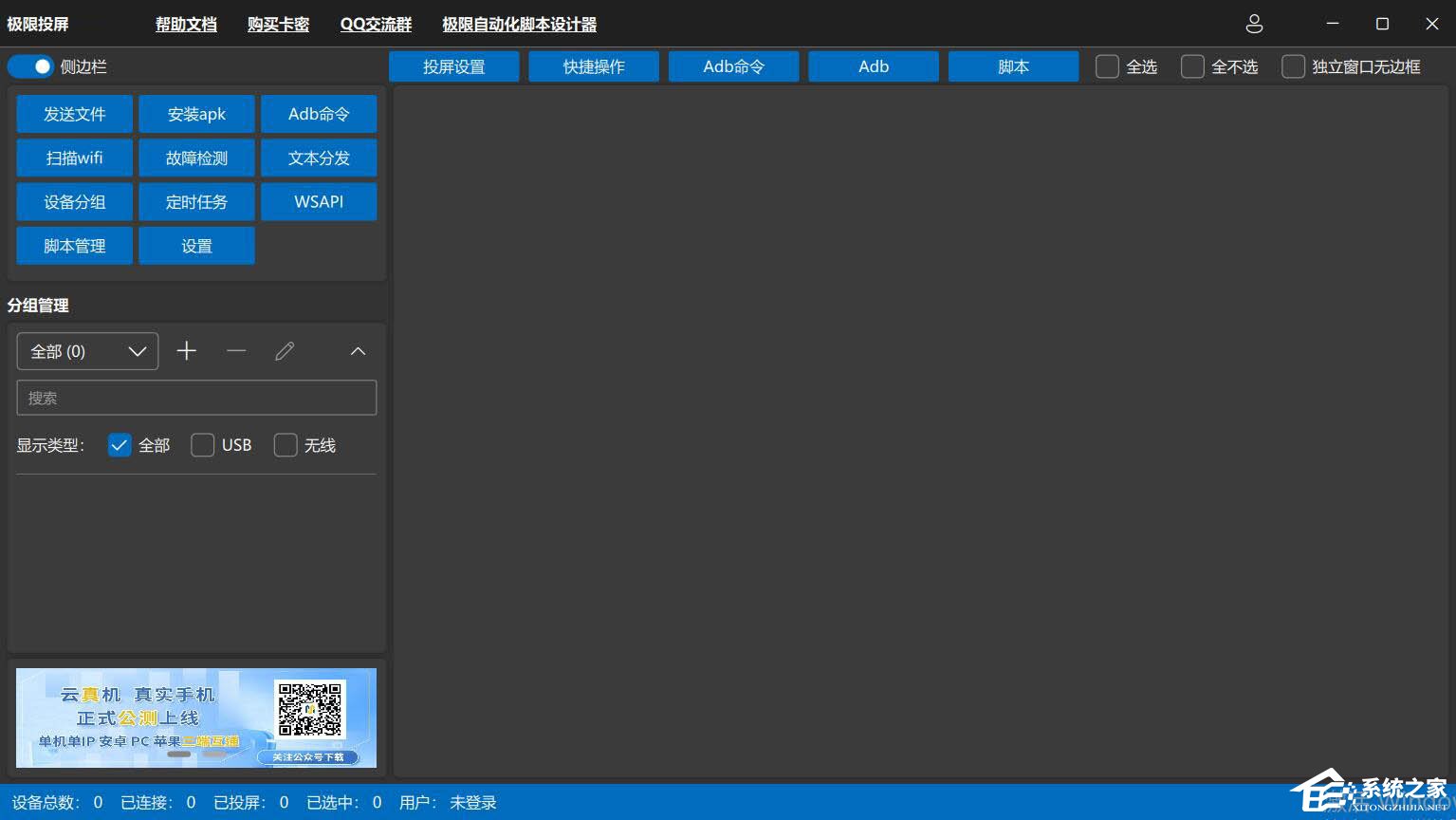Click the 发送文件 button

pyautogui.click(x=75, y=114)
